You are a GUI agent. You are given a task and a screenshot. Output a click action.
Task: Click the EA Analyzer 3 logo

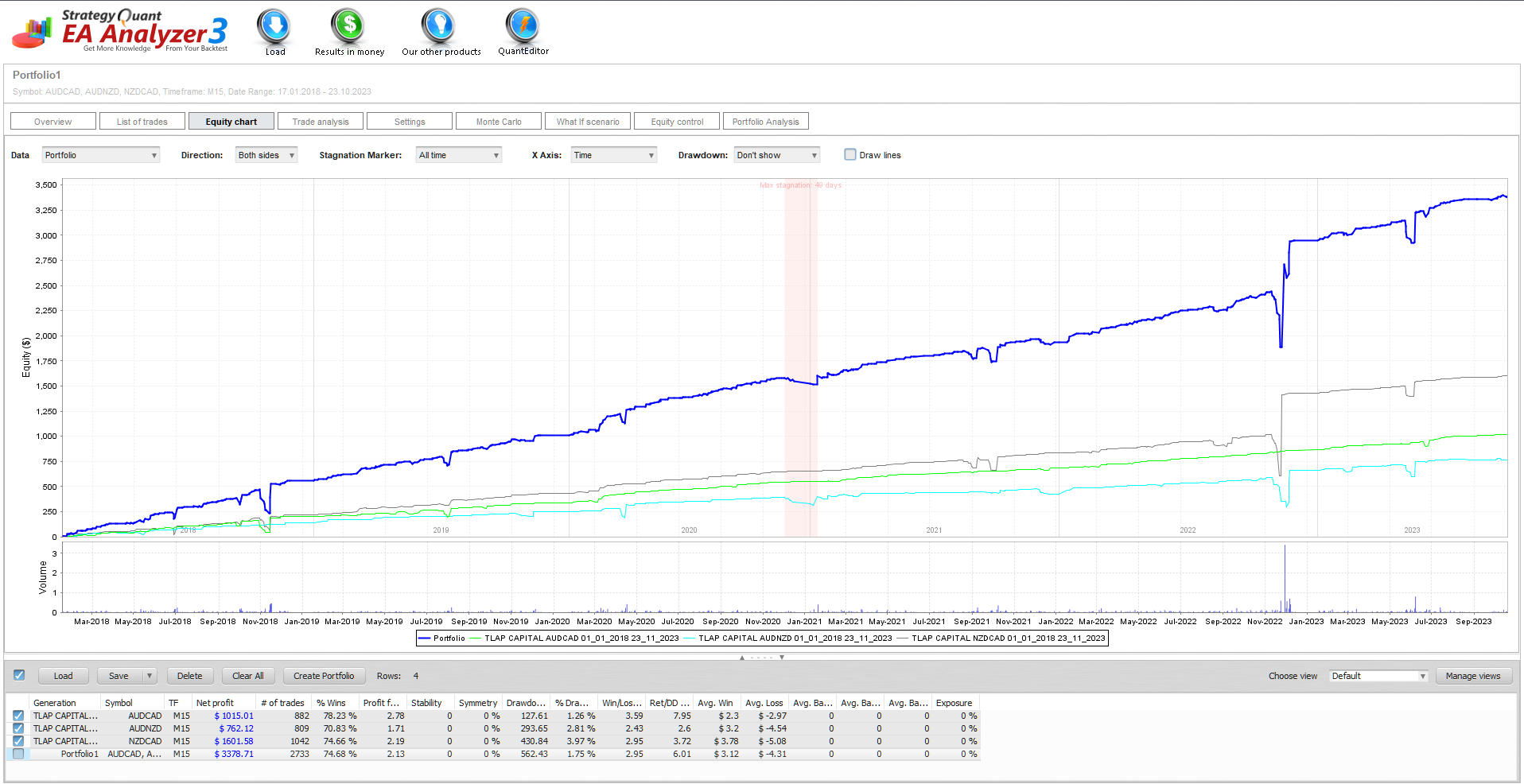(121, 31)
